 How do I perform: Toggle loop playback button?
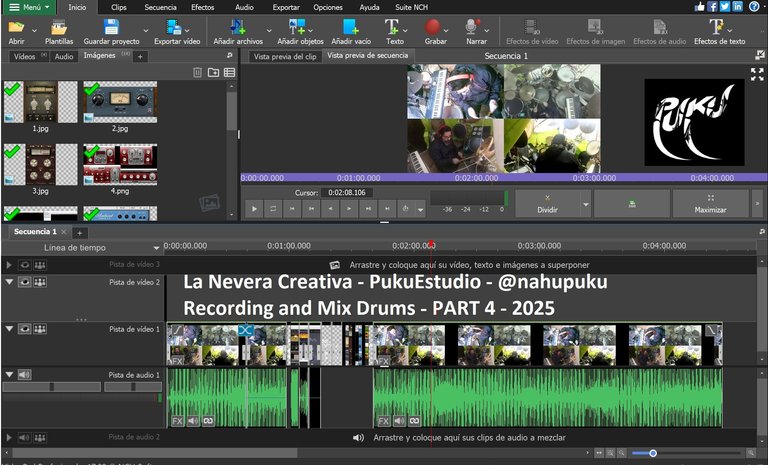[x=273, y=209]
